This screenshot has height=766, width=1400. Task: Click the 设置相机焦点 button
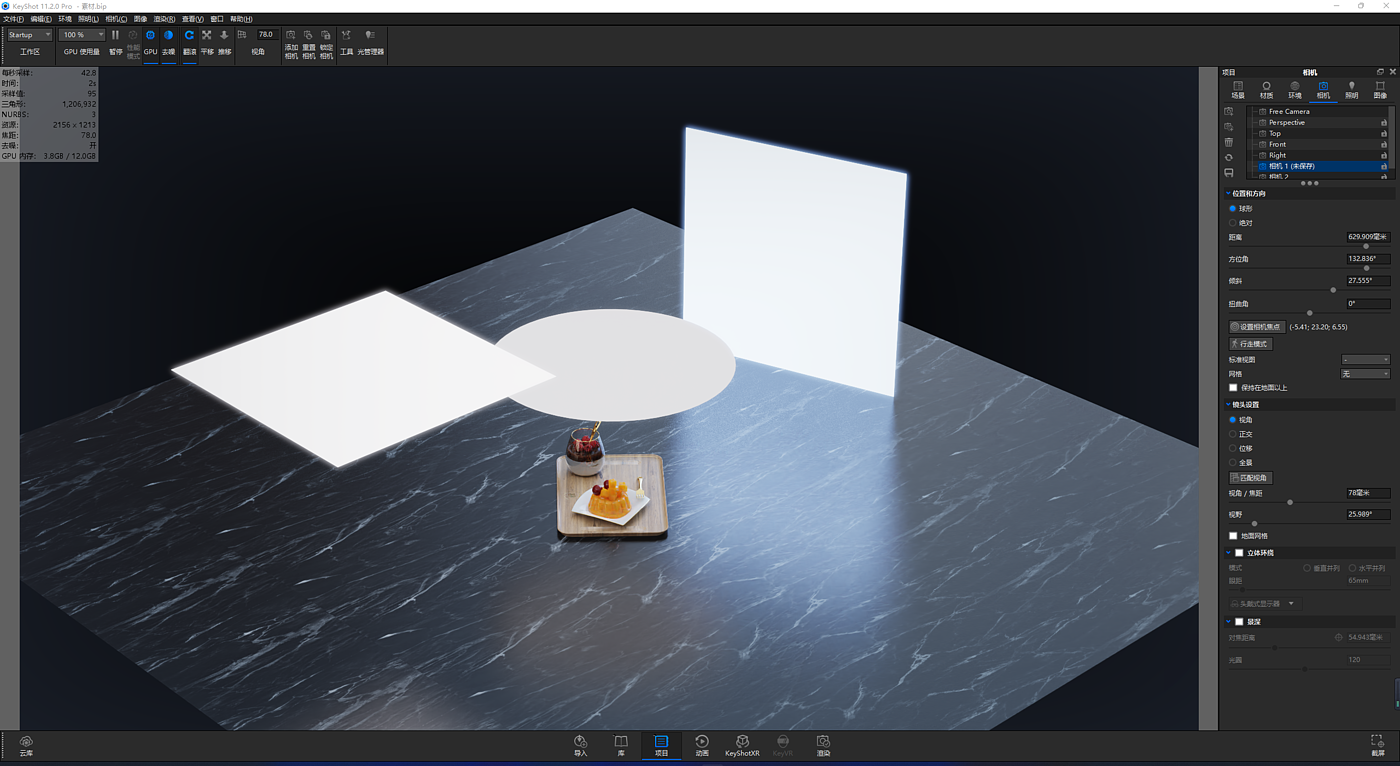[1256, 327]
